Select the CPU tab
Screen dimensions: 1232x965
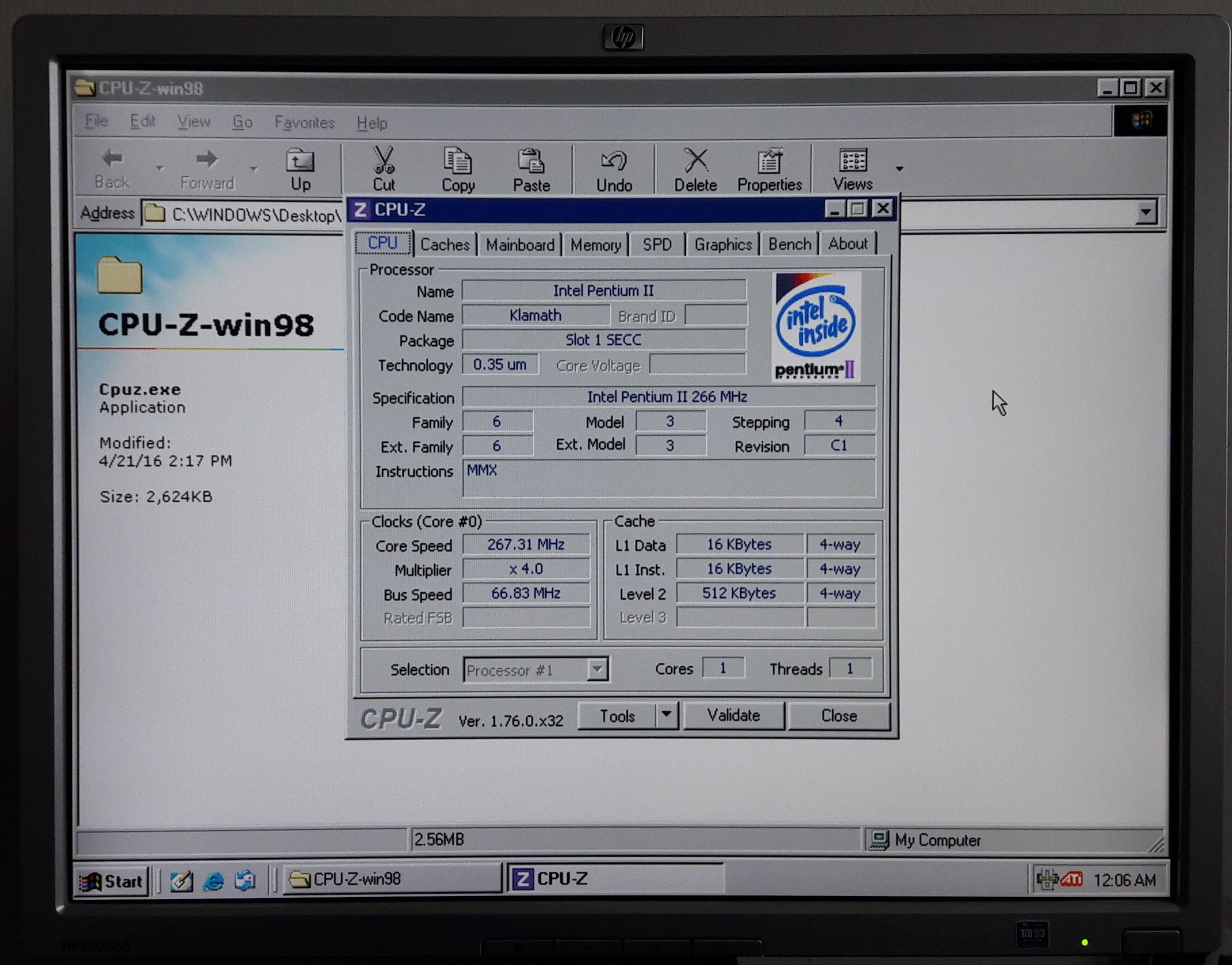tap(383, 243)
